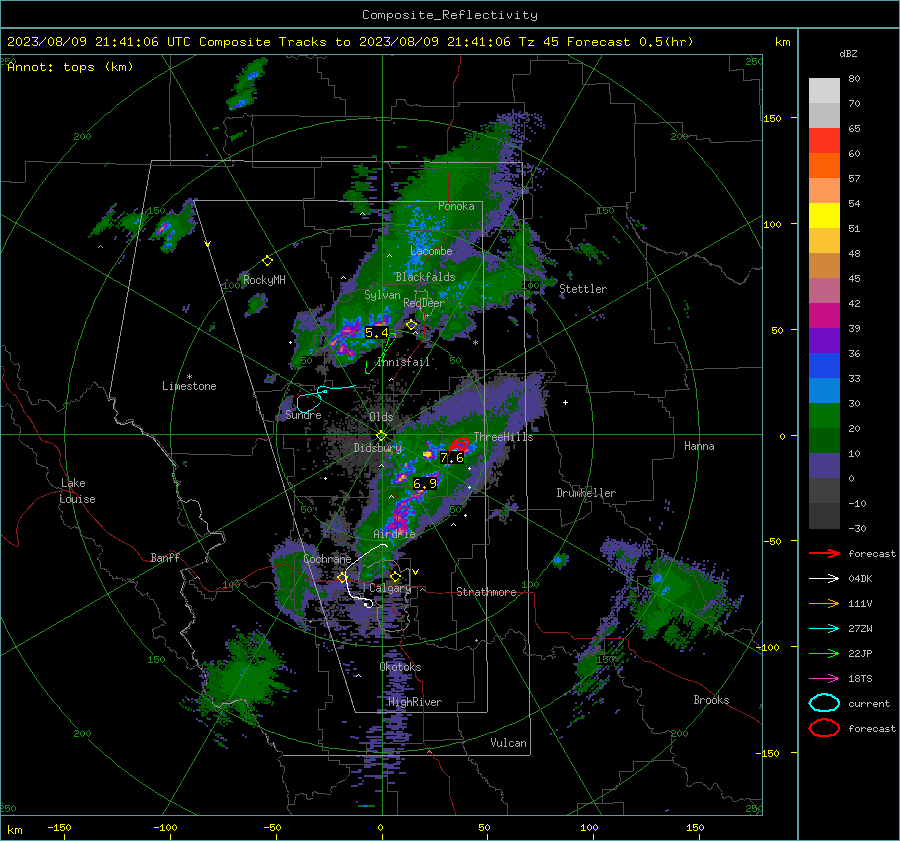The image size is (900, 841).
Task: Pick the bright green 20-30 dBZ swatch
Action: [x=824, y=416]
